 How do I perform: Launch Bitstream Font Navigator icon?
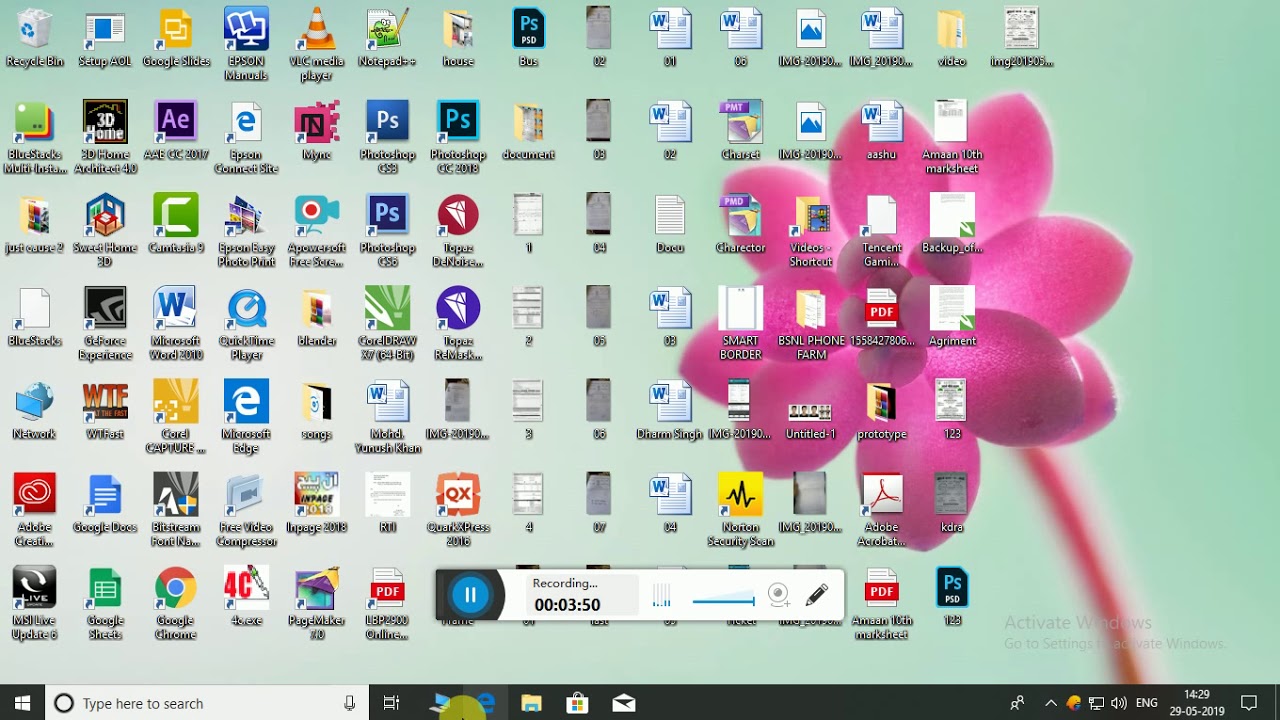176,509
